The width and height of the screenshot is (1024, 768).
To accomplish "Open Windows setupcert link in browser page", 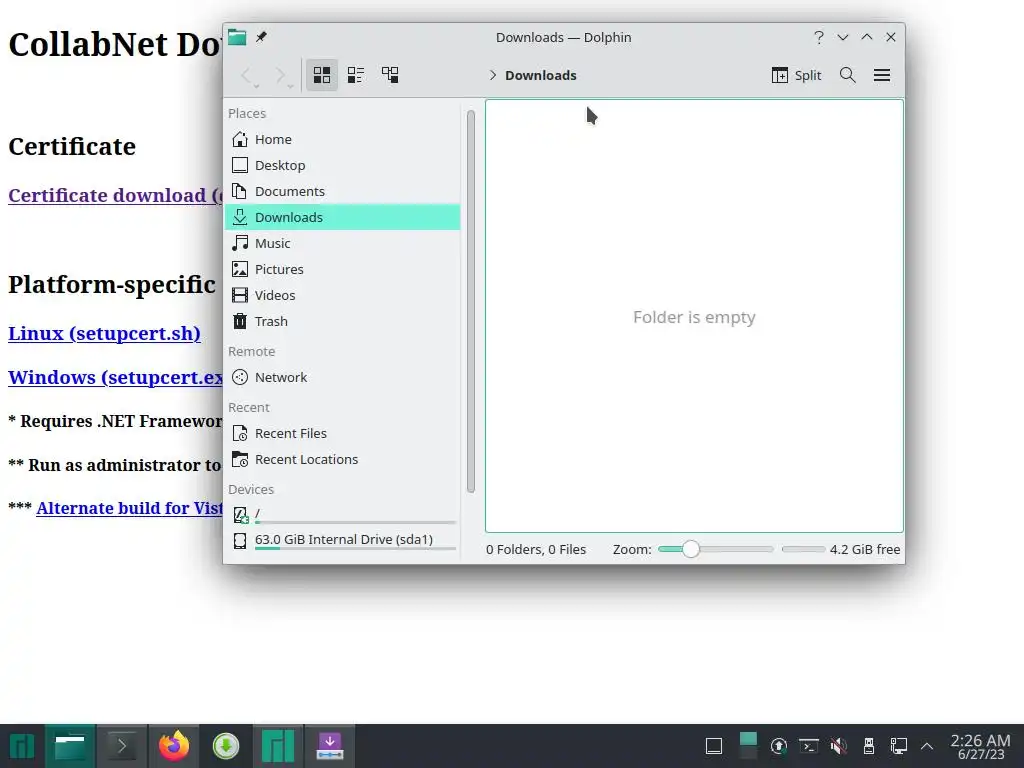I will pyautogui.click(x=115, y=377).
